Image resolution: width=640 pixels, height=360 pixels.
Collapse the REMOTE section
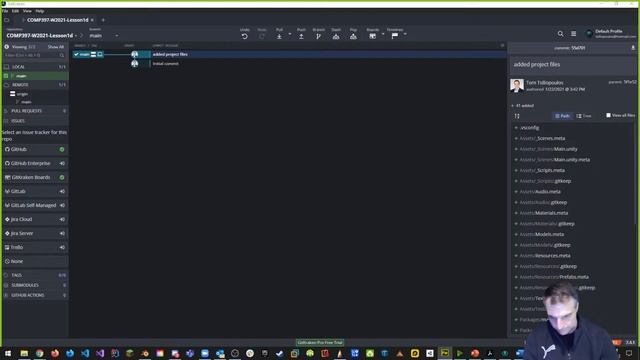click(34, 85)
